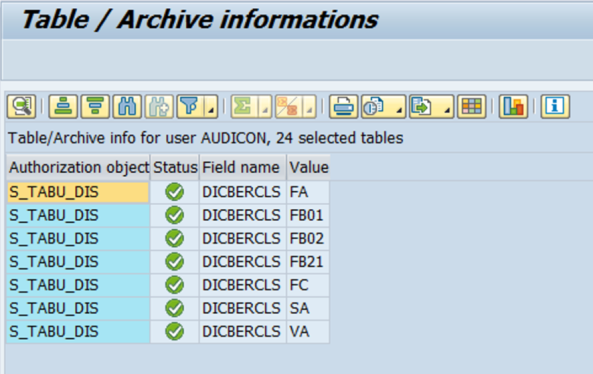Open the Total sigma dropdown arrow
The height and width of the screenshot is (374, 593).
265,106
